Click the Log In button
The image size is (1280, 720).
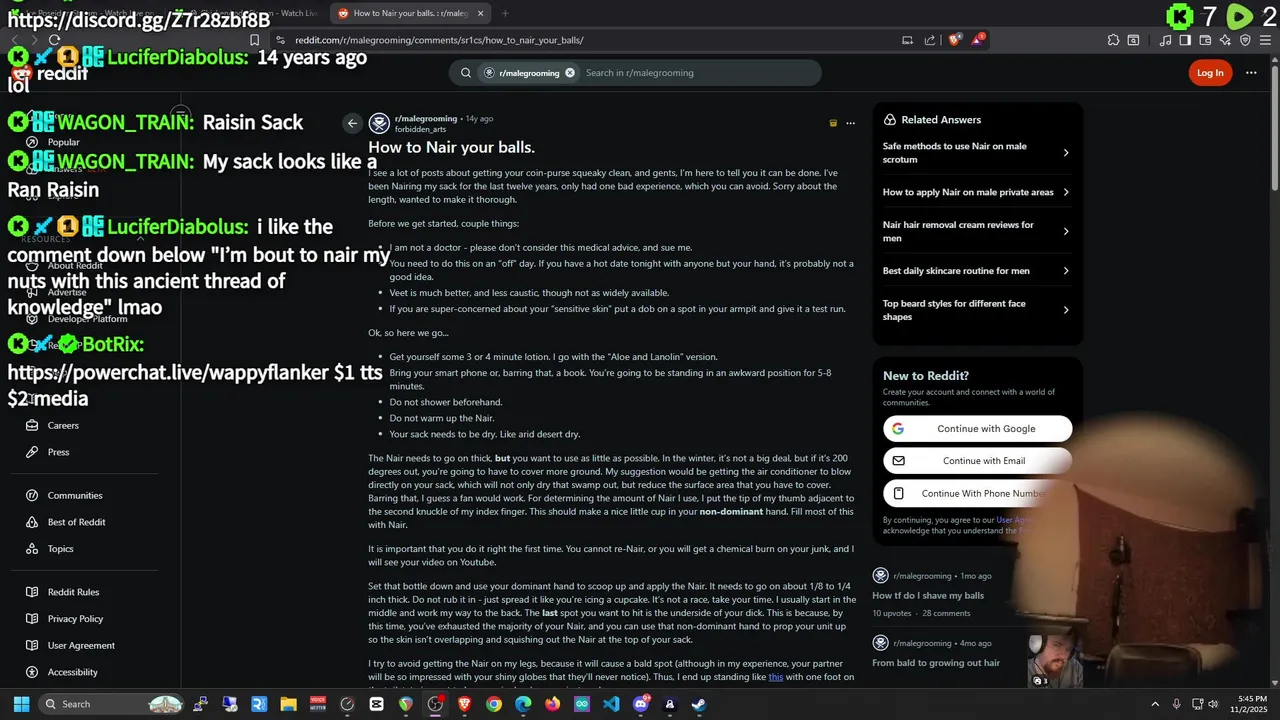point(1210,72)
